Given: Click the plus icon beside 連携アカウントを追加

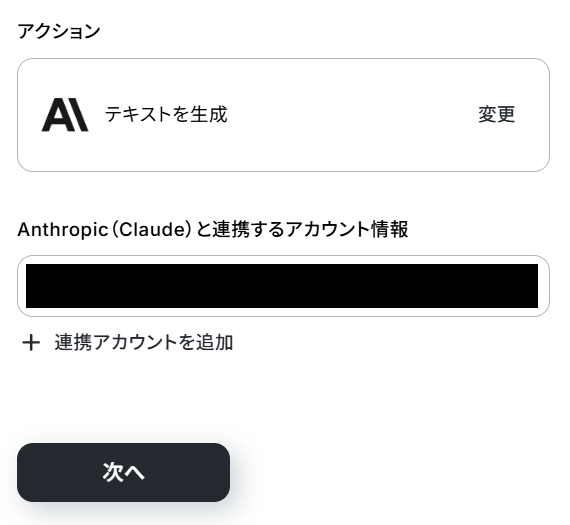Looking at the screenshot, I should pyautogui.click(x=31, y=343).
